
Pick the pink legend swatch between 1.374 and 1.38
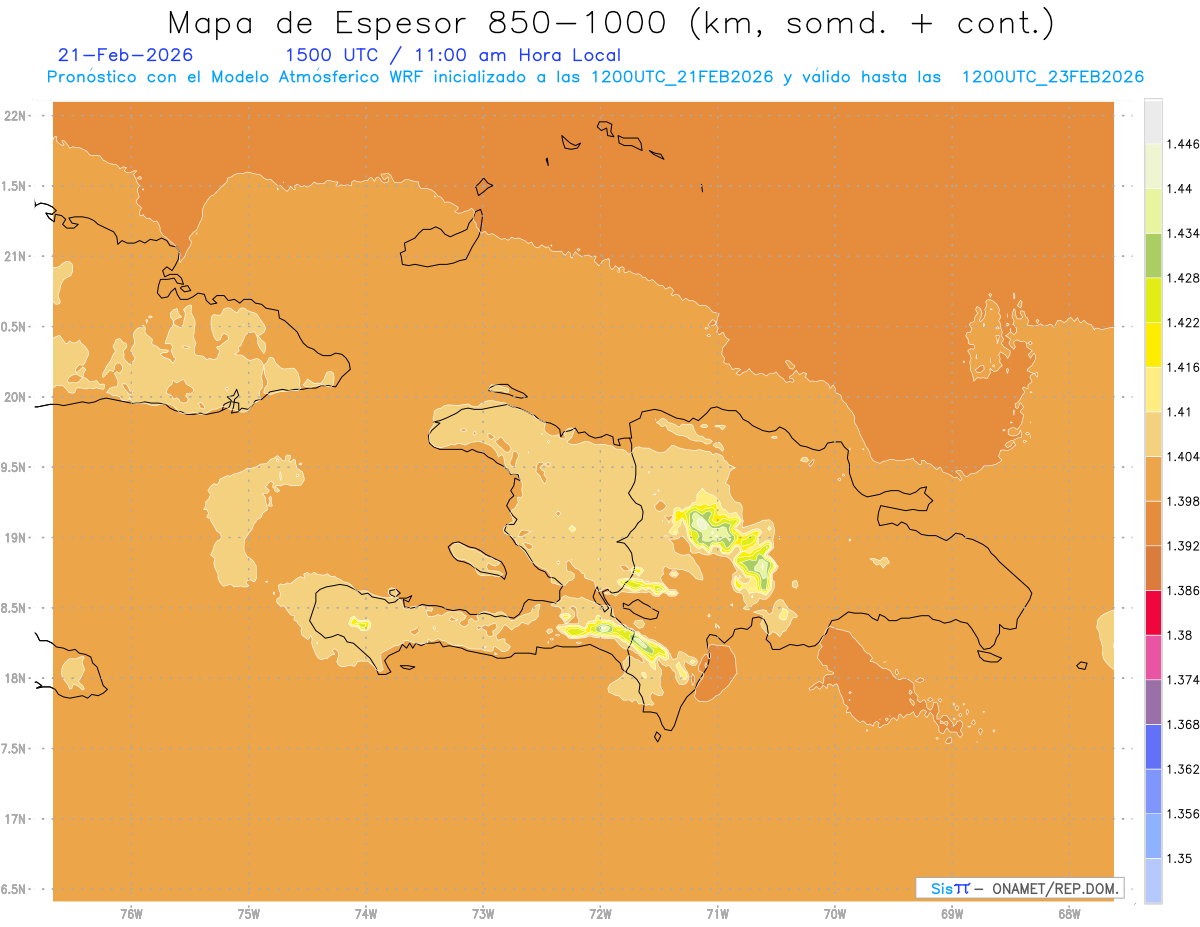click(x=1153, y=657)
